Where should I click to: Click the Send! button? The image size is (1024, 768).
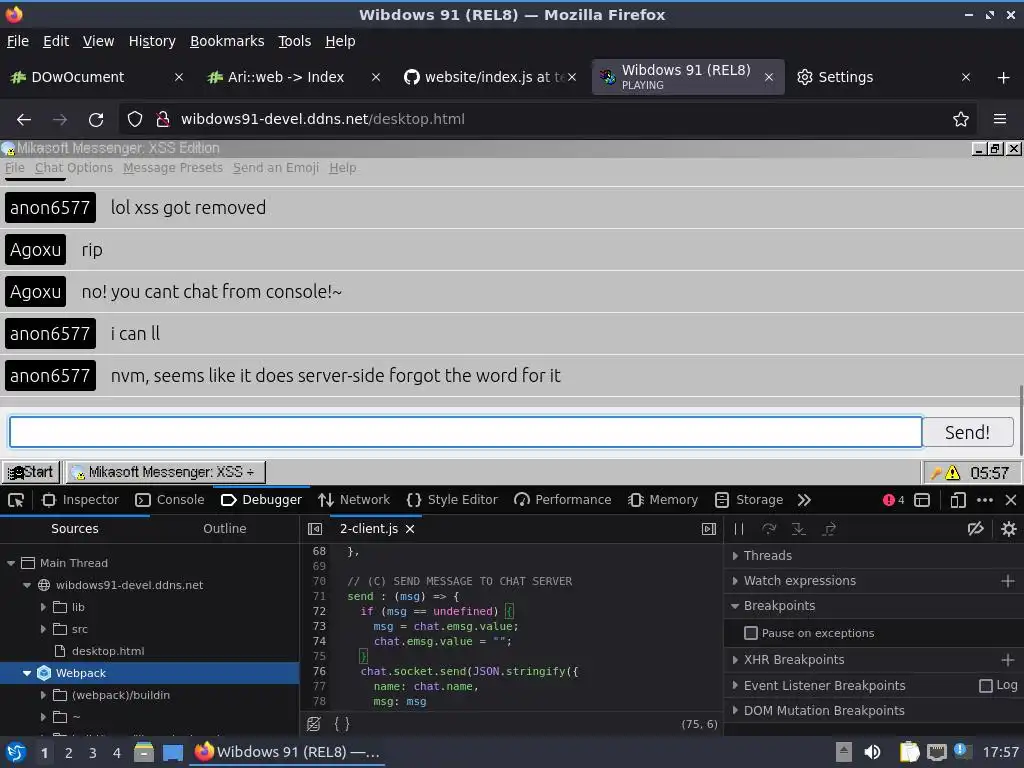click(967, 432)
